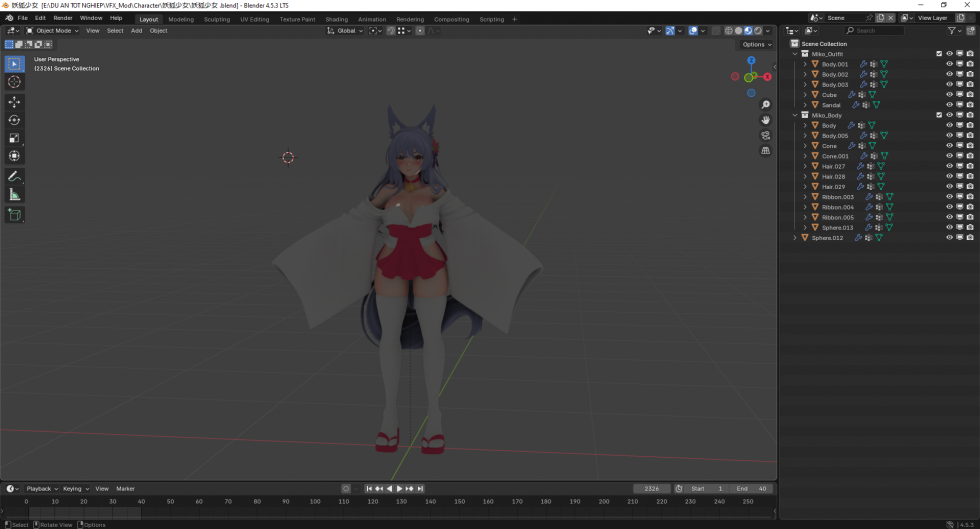
Task: Open viewport Select menu
Action: click(x=115, y=31)
